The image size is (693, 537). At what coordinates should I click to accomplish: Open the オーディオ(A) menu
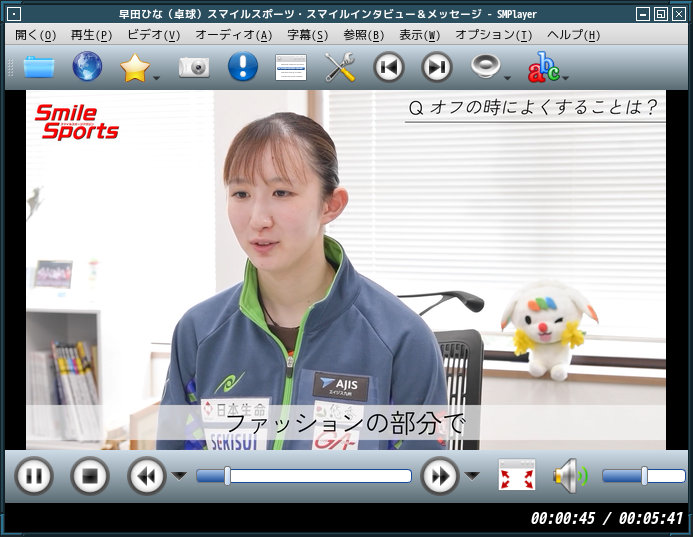234,35
